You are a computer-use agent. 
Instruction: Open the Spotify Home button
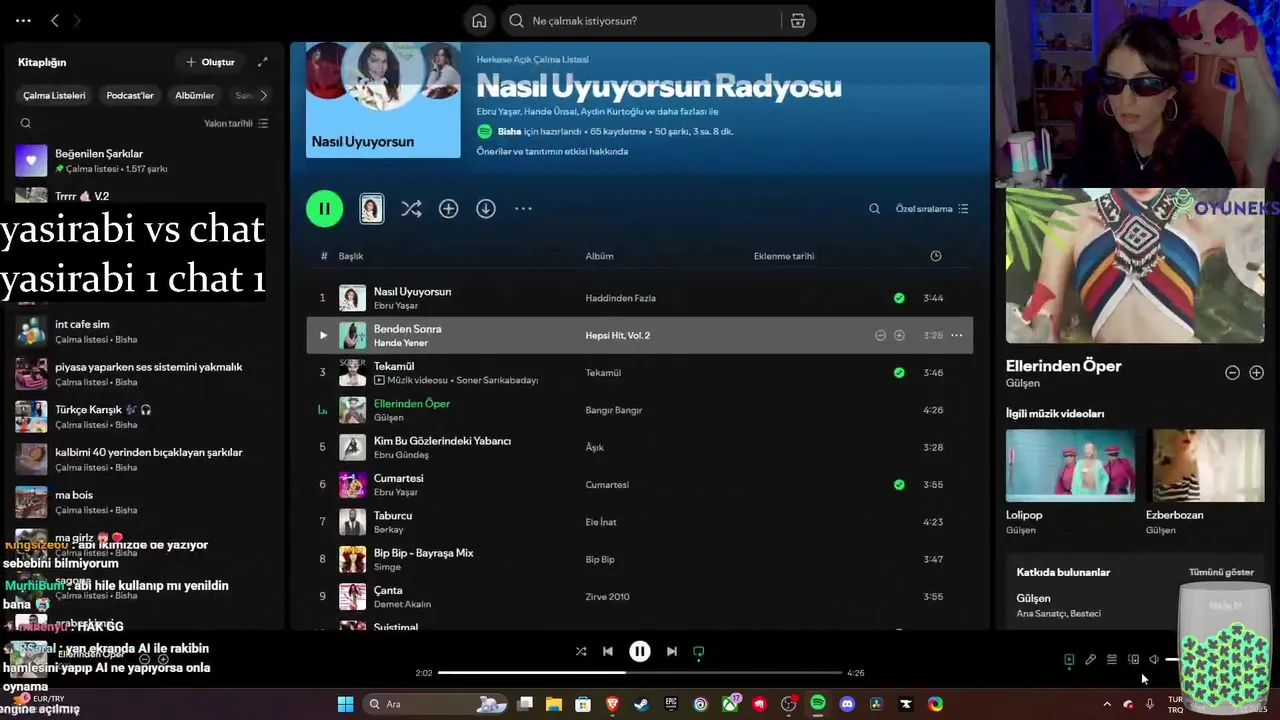point(479,21)
